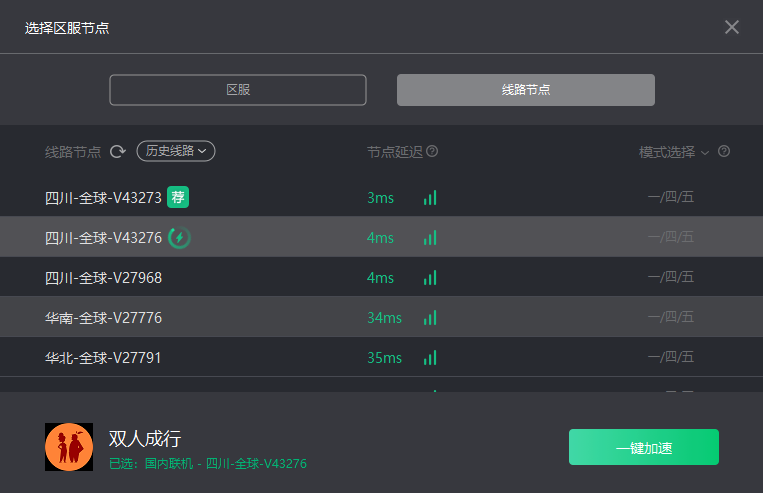Click the green 荐 badge on V43273
This screenshot has width=763, height=493.
178,197
